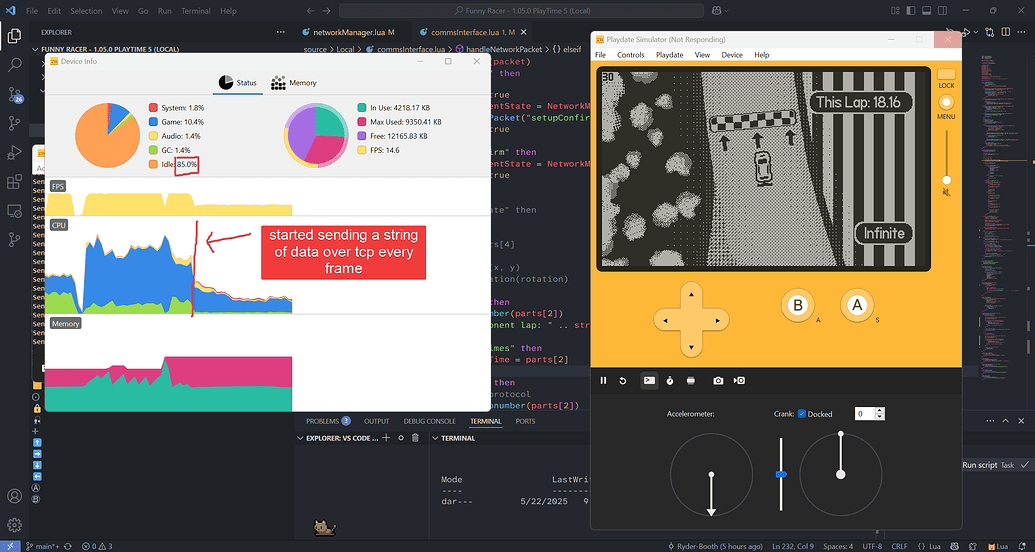This screenshot has height=552, width=1035.
Task: Click the Playdate A button
Action: point(857,305)
